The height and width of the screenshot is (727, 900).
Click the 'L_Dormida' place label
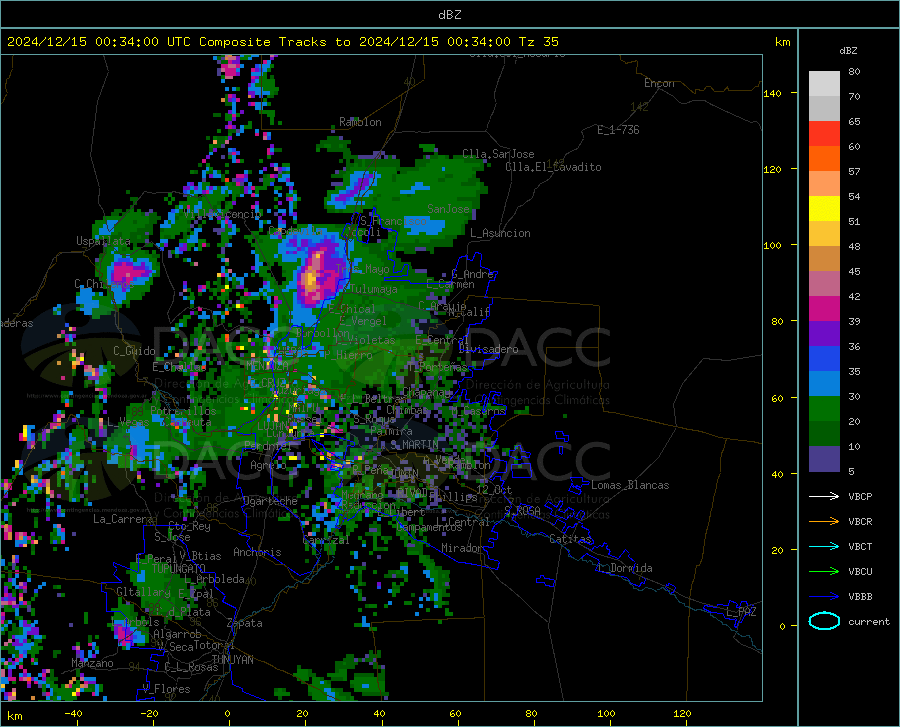click(x=624, y=568)
